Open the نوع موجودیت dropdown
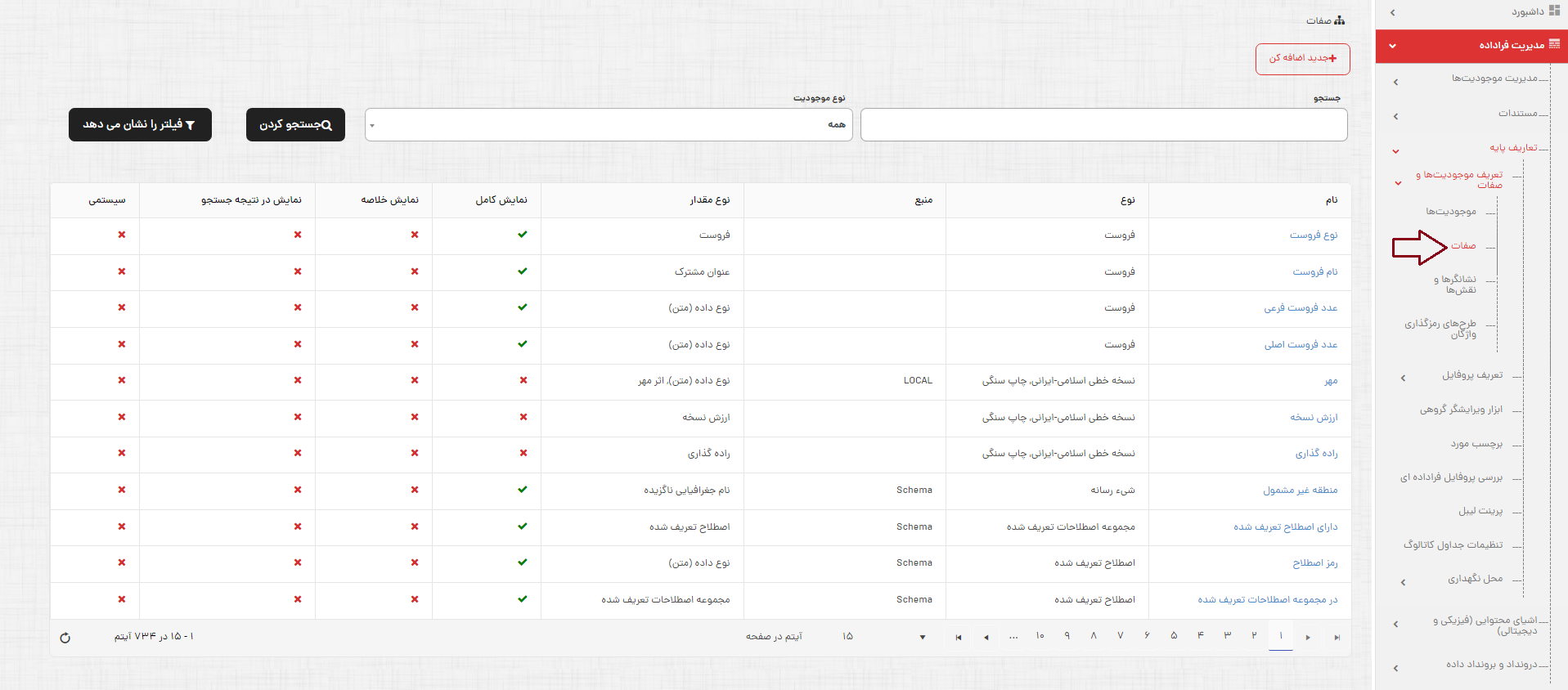Image resolution: width=1568 pixels, height=690 pixels. [x=609, y=125]
